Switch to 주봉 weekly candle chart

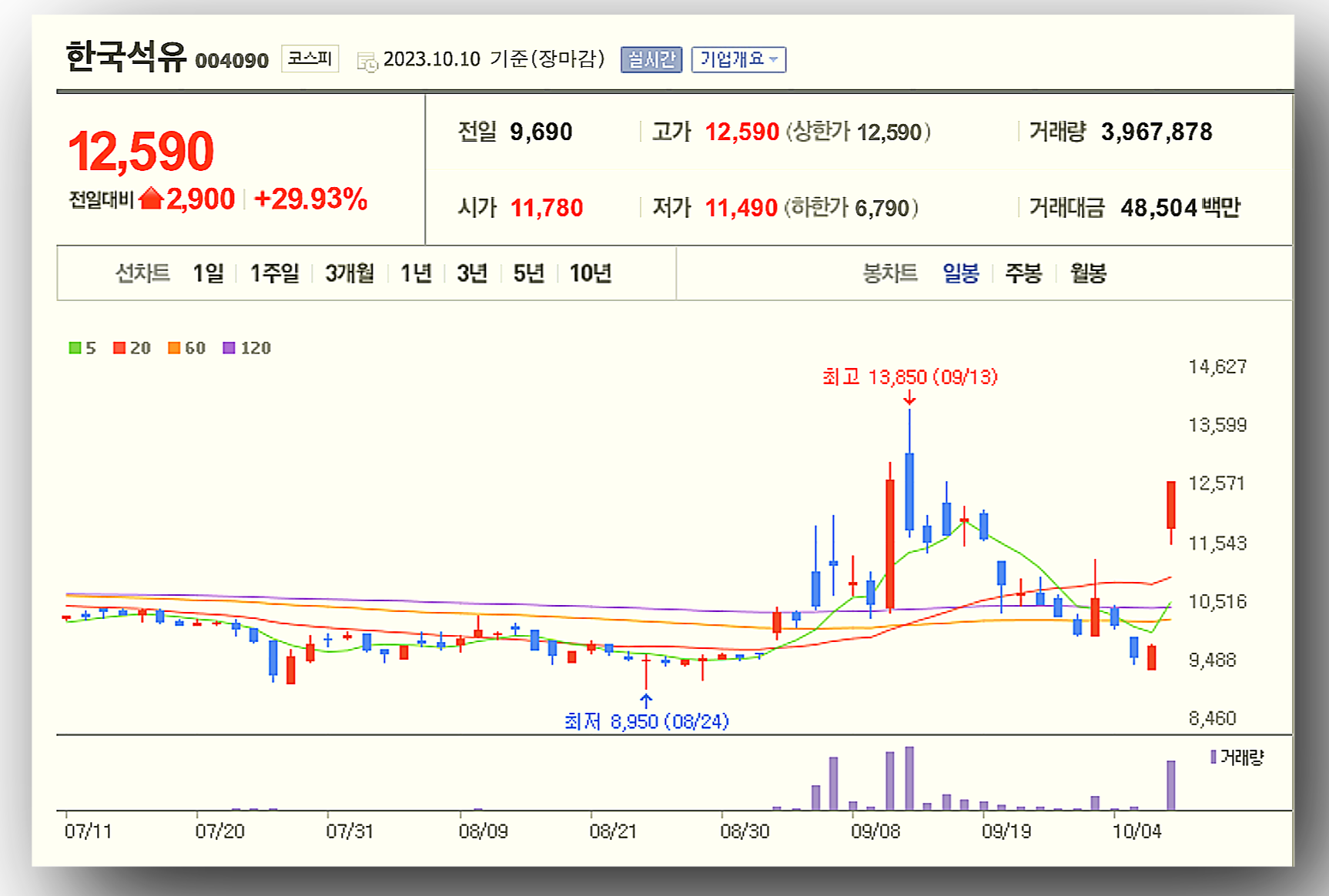1023,272
